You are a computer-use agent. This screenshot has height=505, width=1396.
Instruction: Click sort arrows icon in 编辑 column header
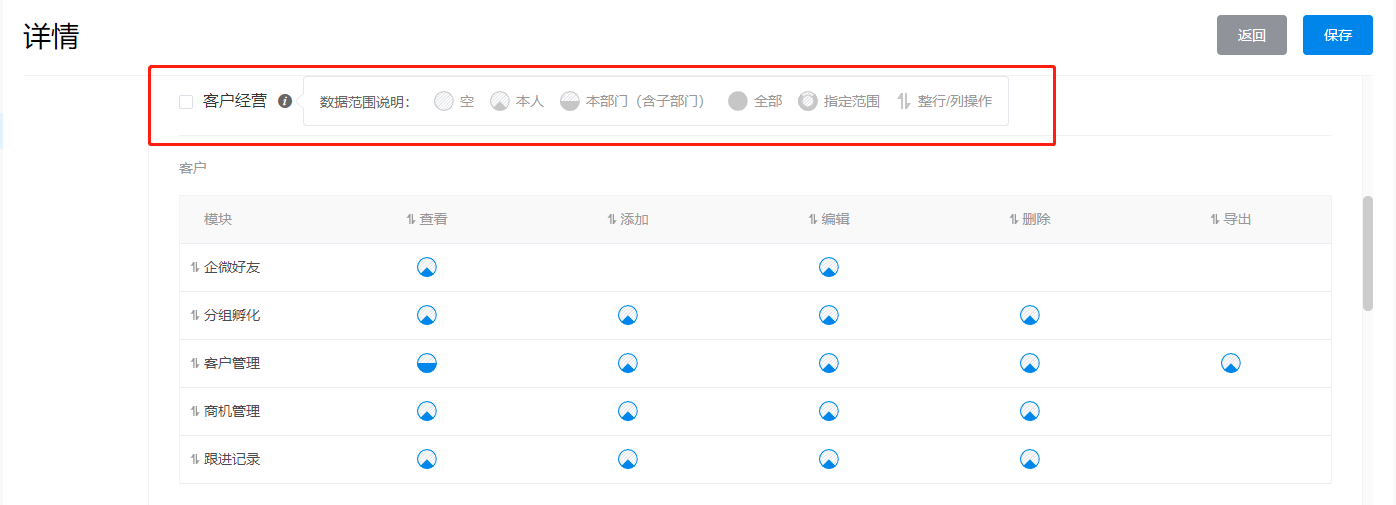click(x=813, y=219)
